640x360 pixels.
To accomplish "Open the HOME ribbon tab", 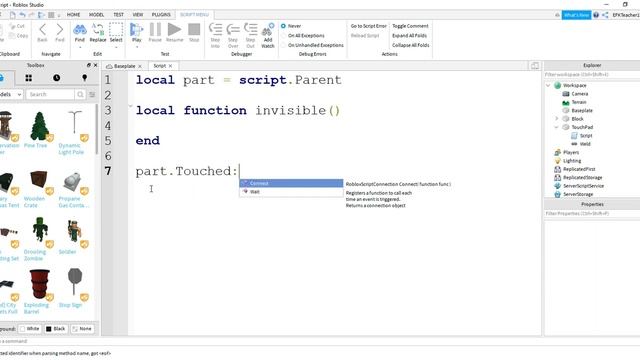I will coord(73,15).
